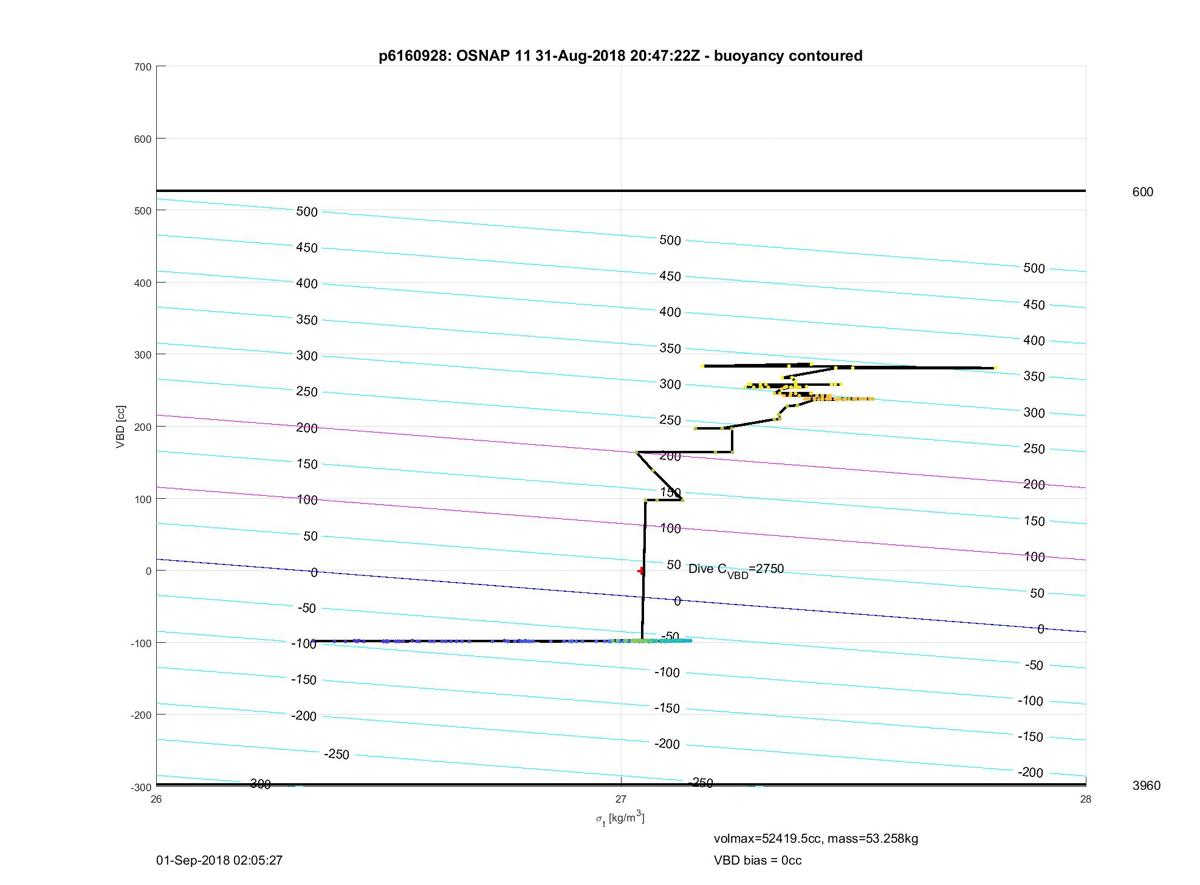Click the plot title 'p6160928: OSNAP 11 31-Aug-2018'

[x=620, y=56]
